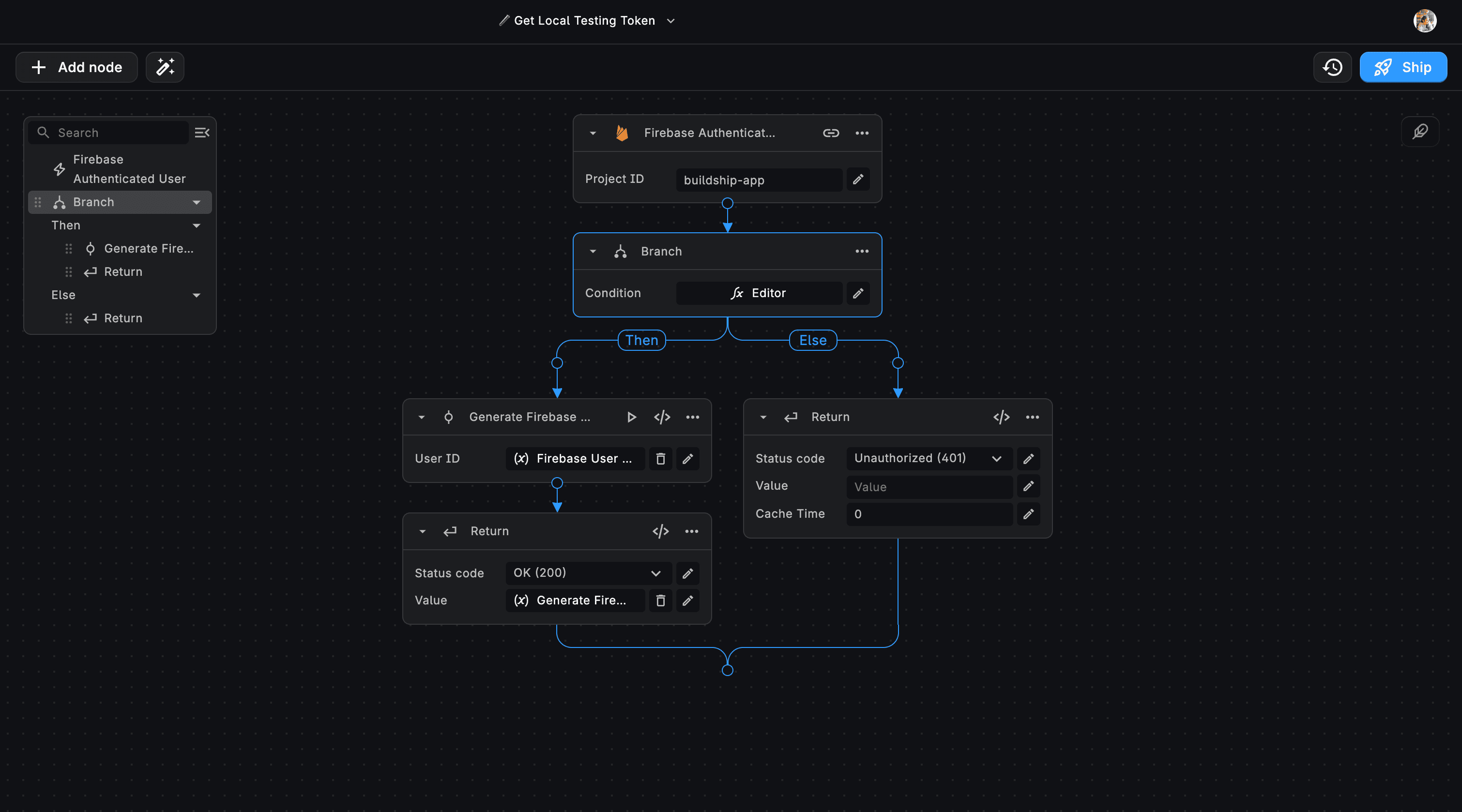Open the Condition Editor field
Image resolution: width=1462 pixels, height=812 pixels.
pyautogui.click(x=759, y=293)
